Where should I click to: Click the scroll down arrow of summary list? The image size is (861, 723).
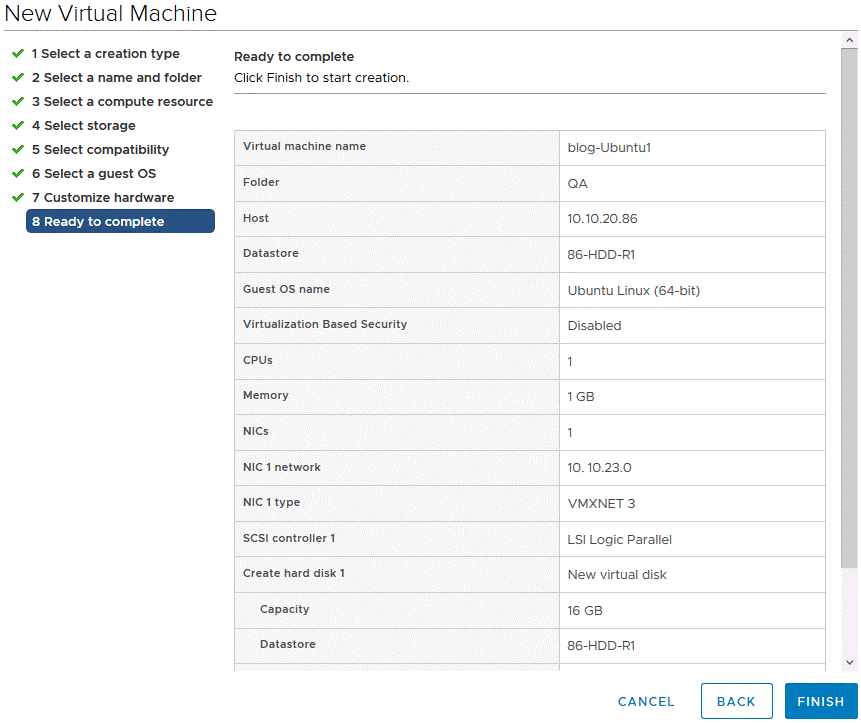pyautogui.click(x=850, y=661)
